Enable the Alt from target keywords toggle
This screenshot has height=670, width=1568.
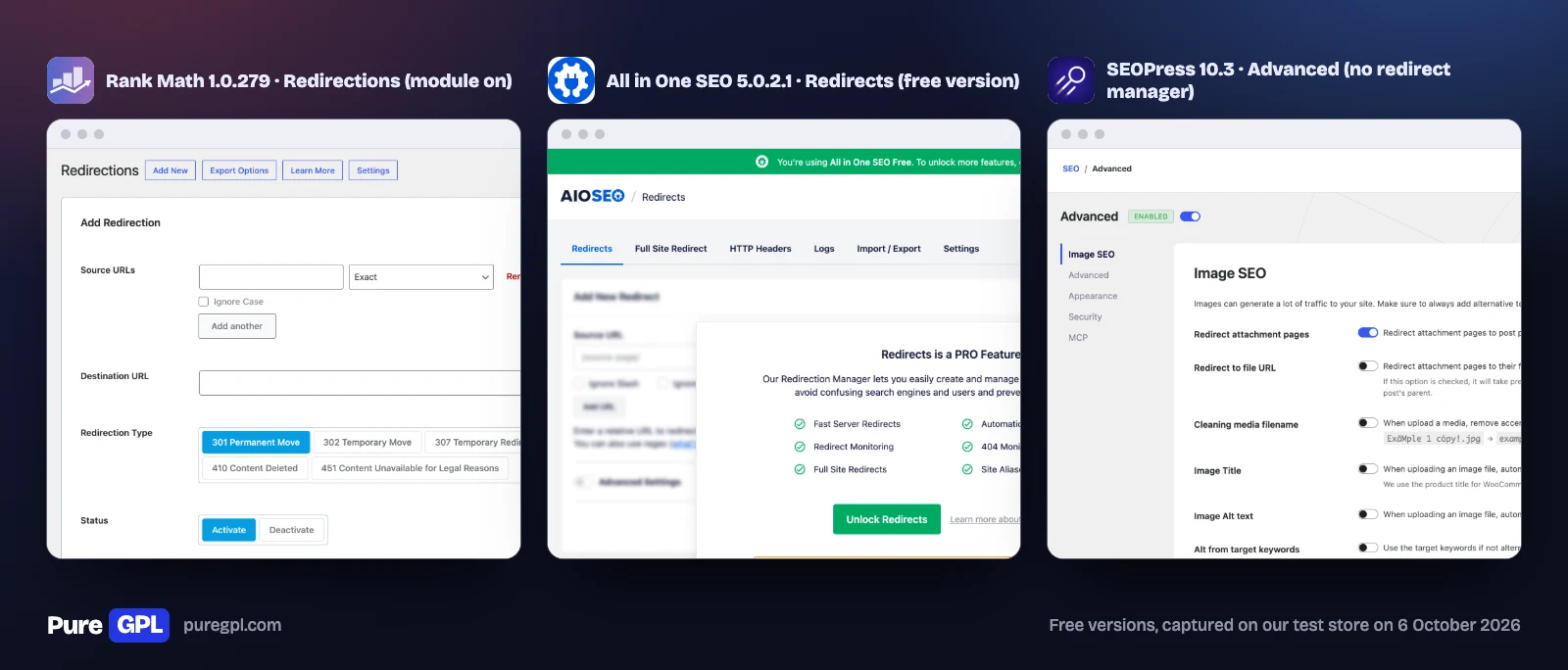coord(1367,548)
